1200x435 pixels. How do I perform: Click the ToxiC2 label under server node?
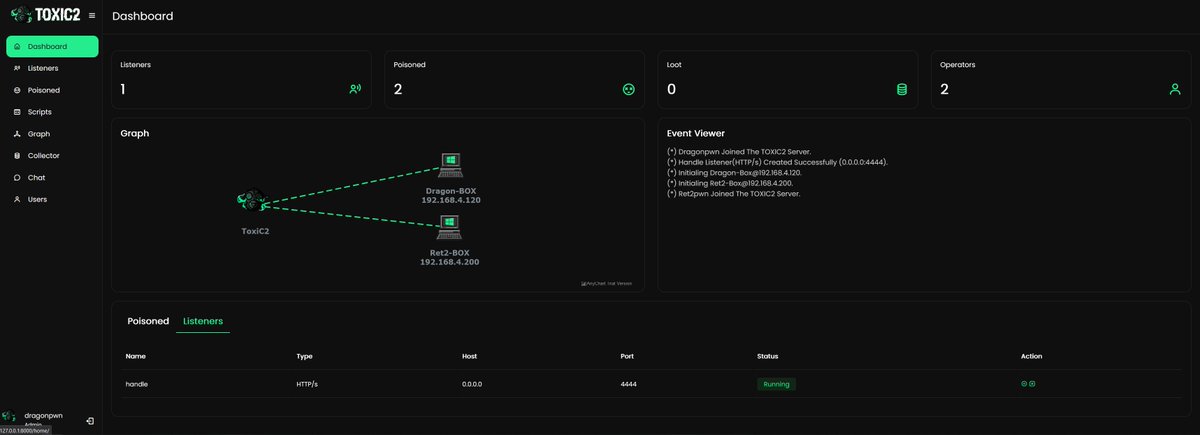pyautogui.click(x=255, y=231)
